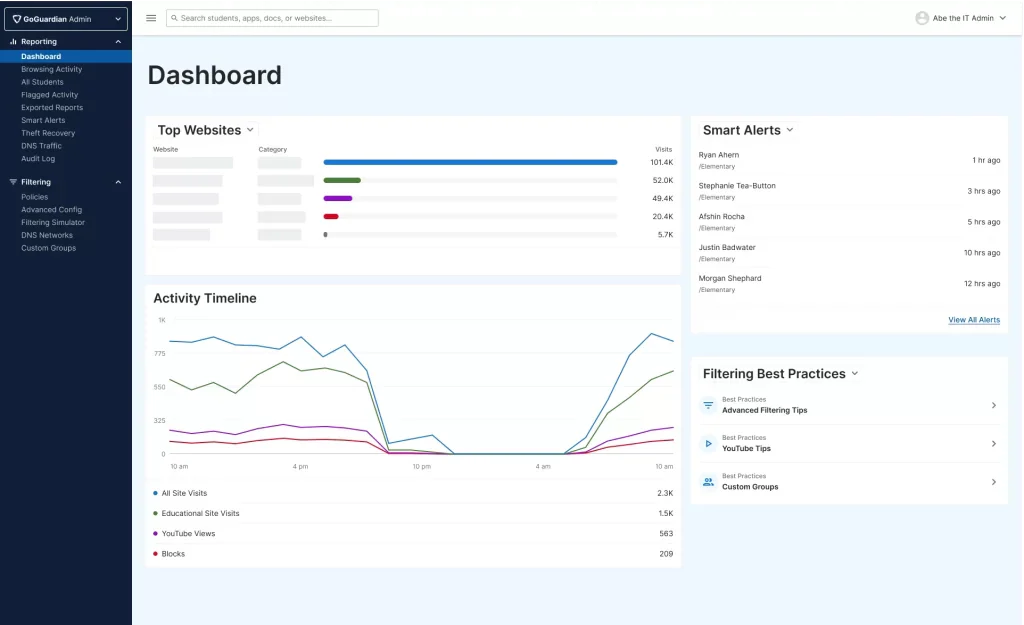Select Flagged Activity from the sidebar
1024x625 pixels.
(x=50, y=95)
